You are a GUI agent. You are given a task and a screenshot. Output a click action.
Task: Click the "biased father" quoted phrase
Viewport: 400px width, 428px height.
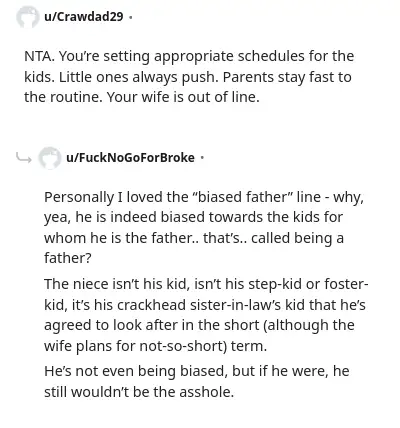click(x=242, y=197)
